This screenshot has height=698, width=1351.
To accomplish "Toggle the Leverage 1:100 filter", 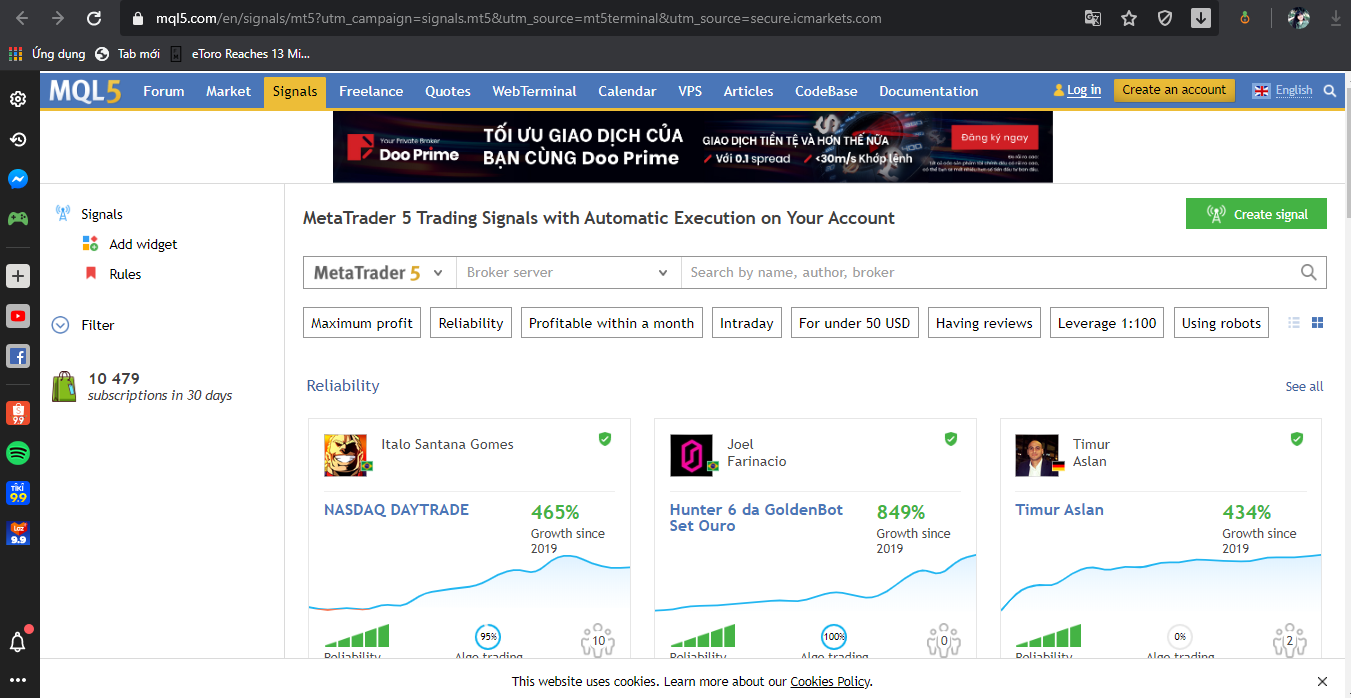I will (1107, 323).
